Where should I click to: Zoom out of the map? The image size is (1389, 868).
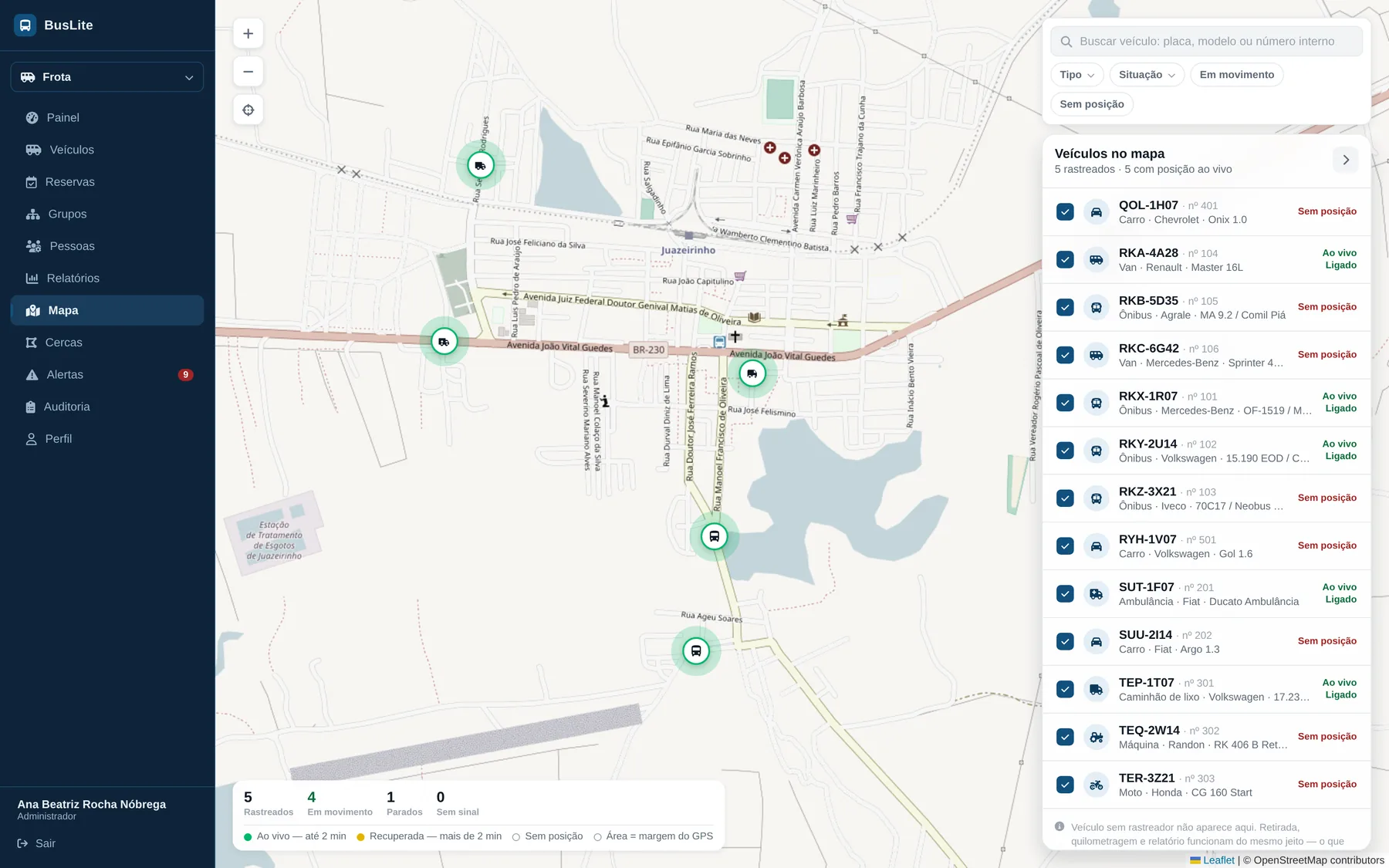248,72
